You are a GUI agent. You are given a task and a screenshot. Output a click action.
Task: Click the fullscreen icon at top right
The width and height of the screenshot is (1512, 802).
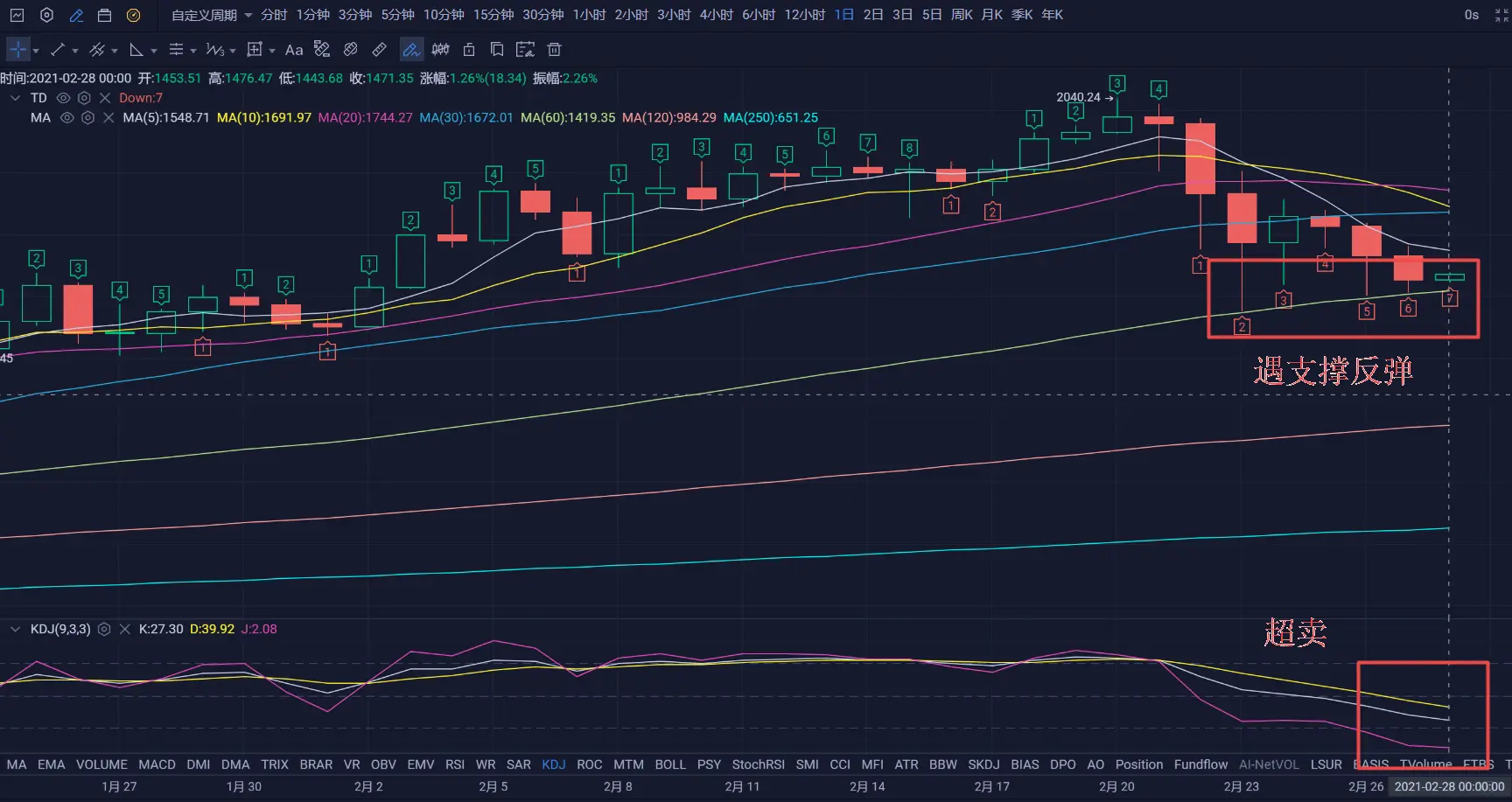click(x=1501, y=15)
